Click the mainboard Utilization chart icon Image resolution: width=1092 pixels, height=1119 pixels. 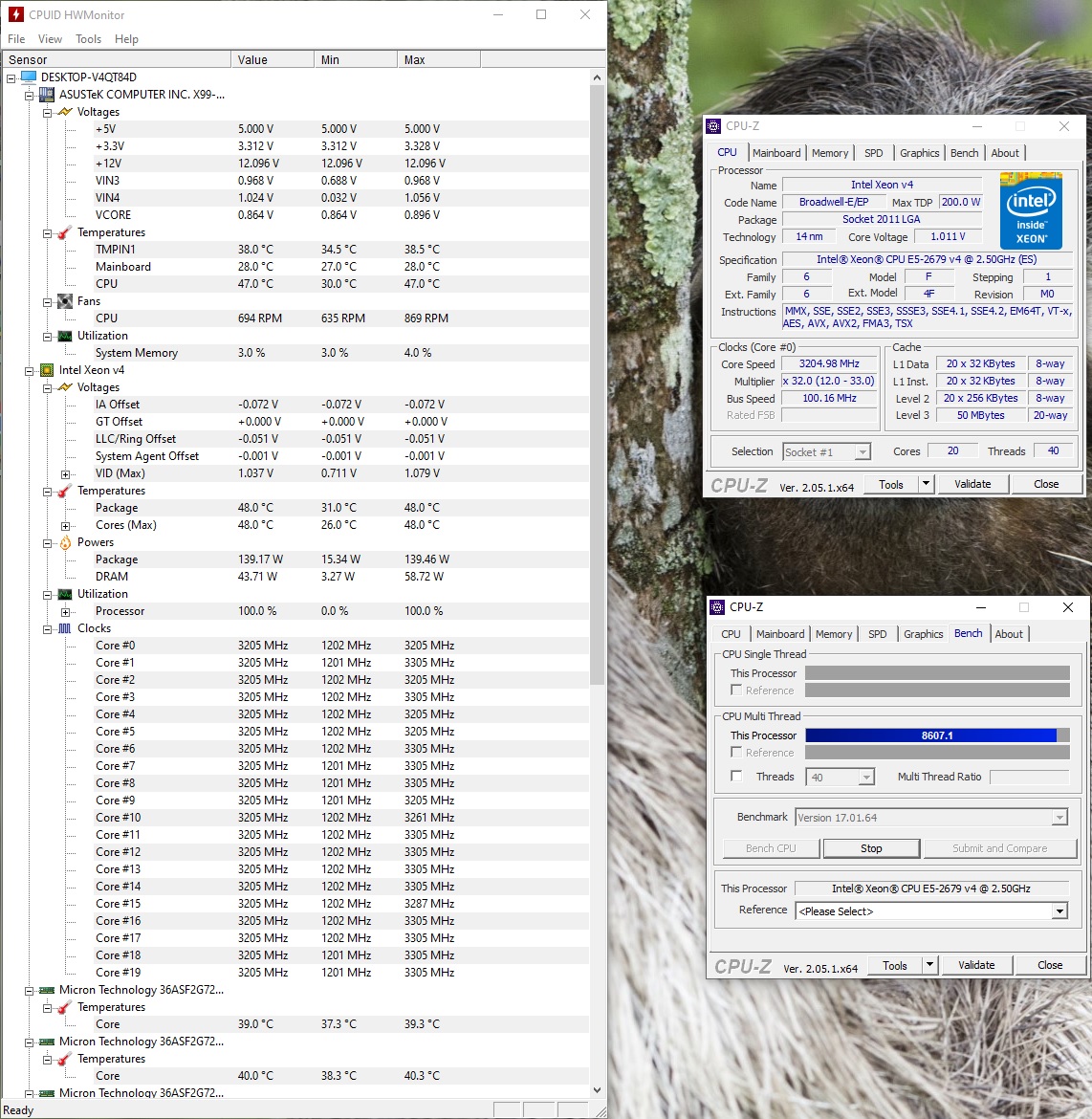pos(65,336)
